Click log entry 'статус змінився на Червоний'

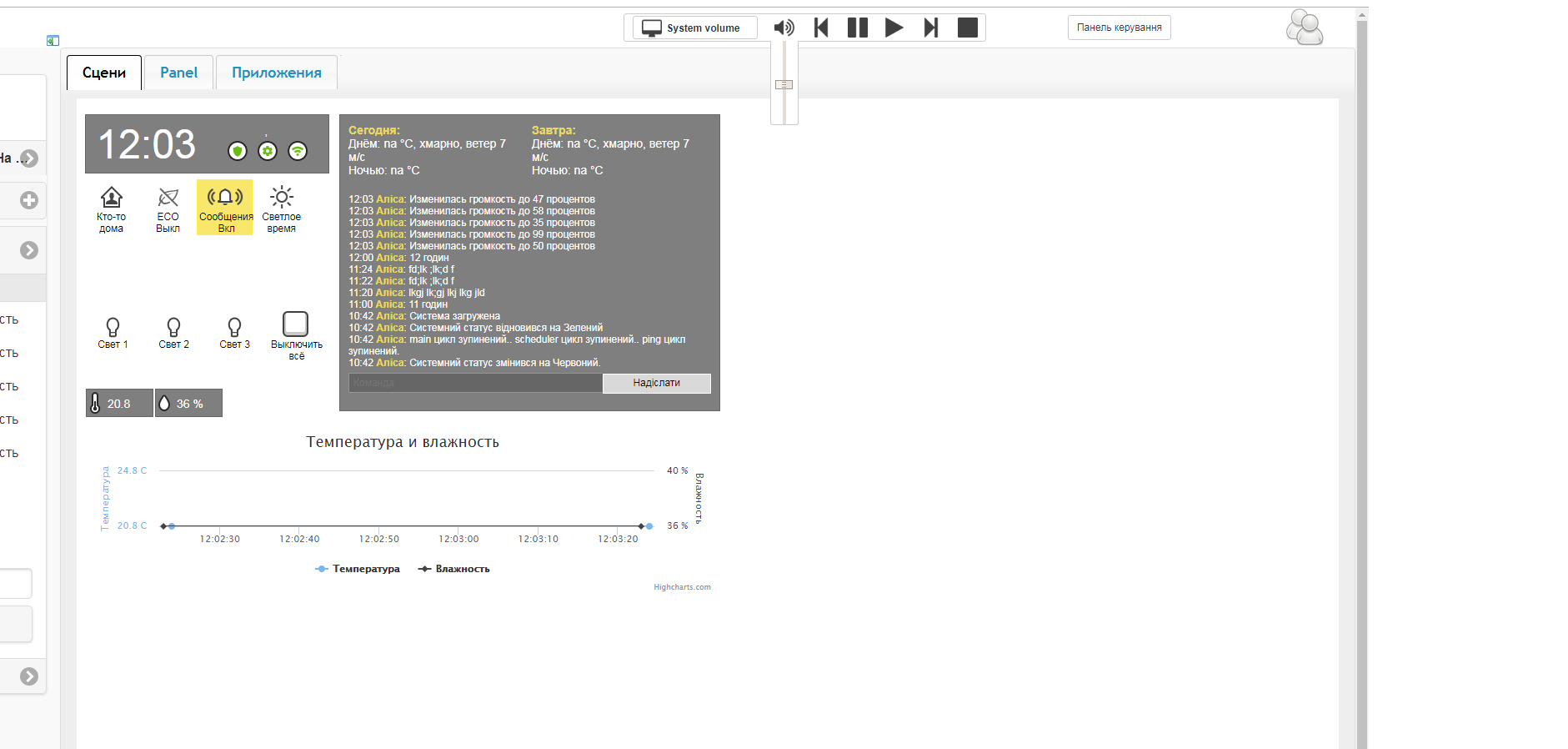click(474, 363)
